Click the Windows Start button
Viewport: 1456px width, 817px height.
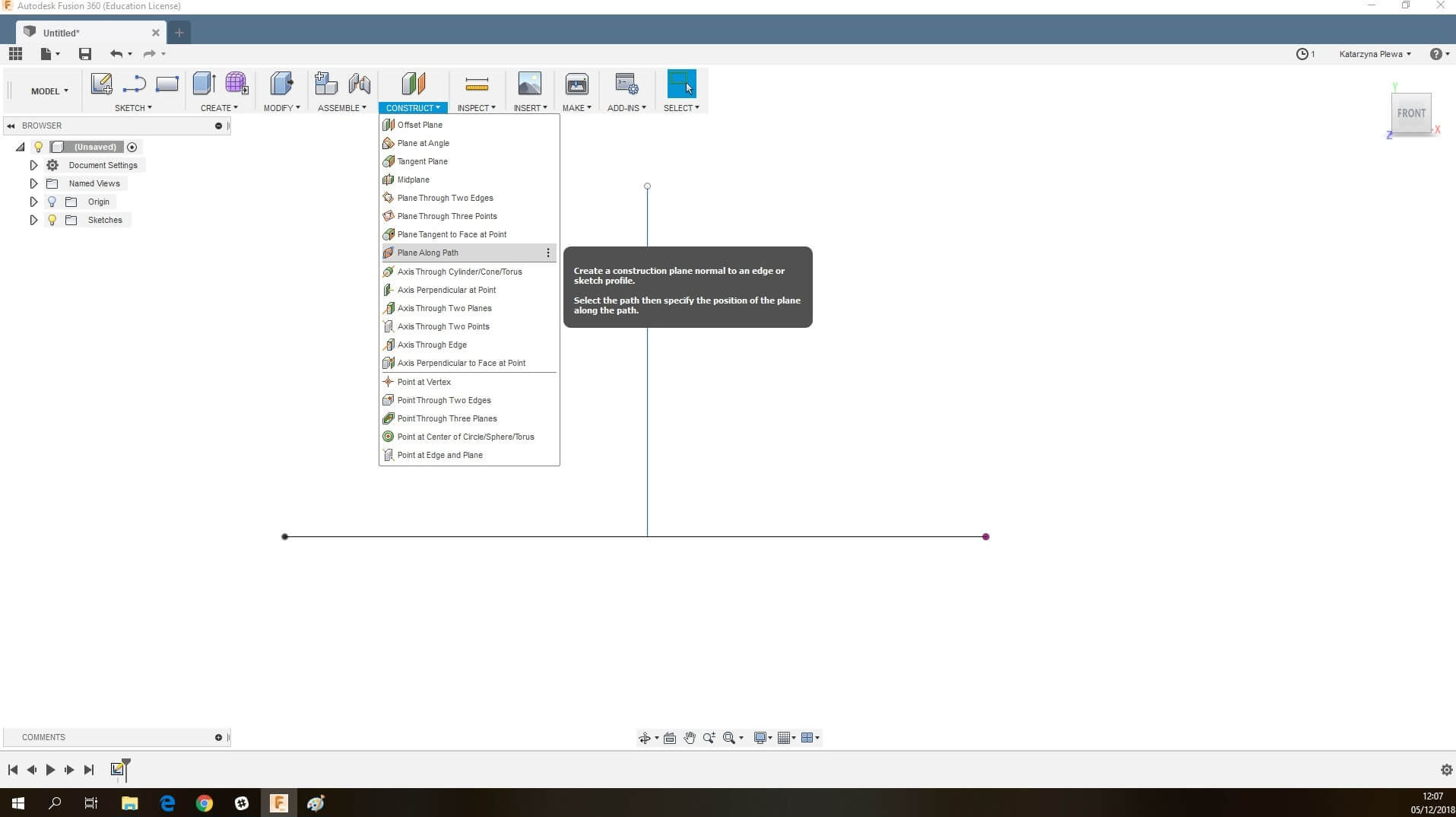[x=18, y=803]
